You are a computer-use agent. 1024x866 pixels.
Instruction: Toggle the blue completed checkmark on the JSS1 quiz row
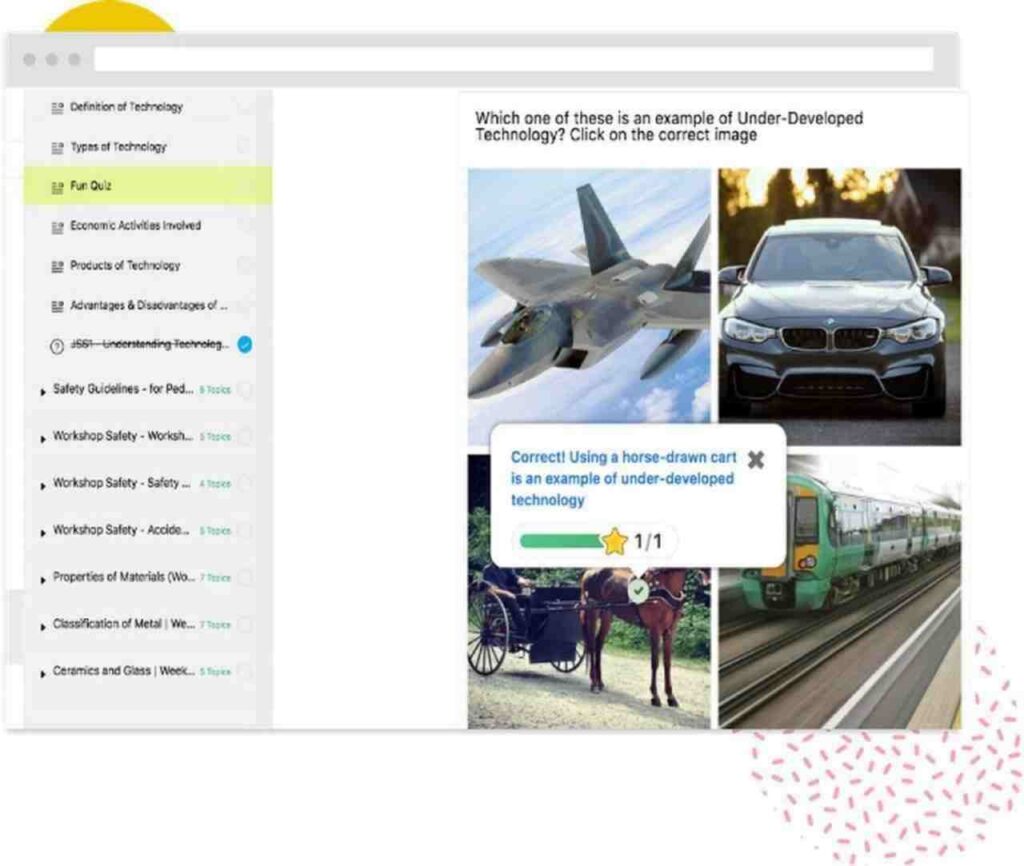[245, 344]
